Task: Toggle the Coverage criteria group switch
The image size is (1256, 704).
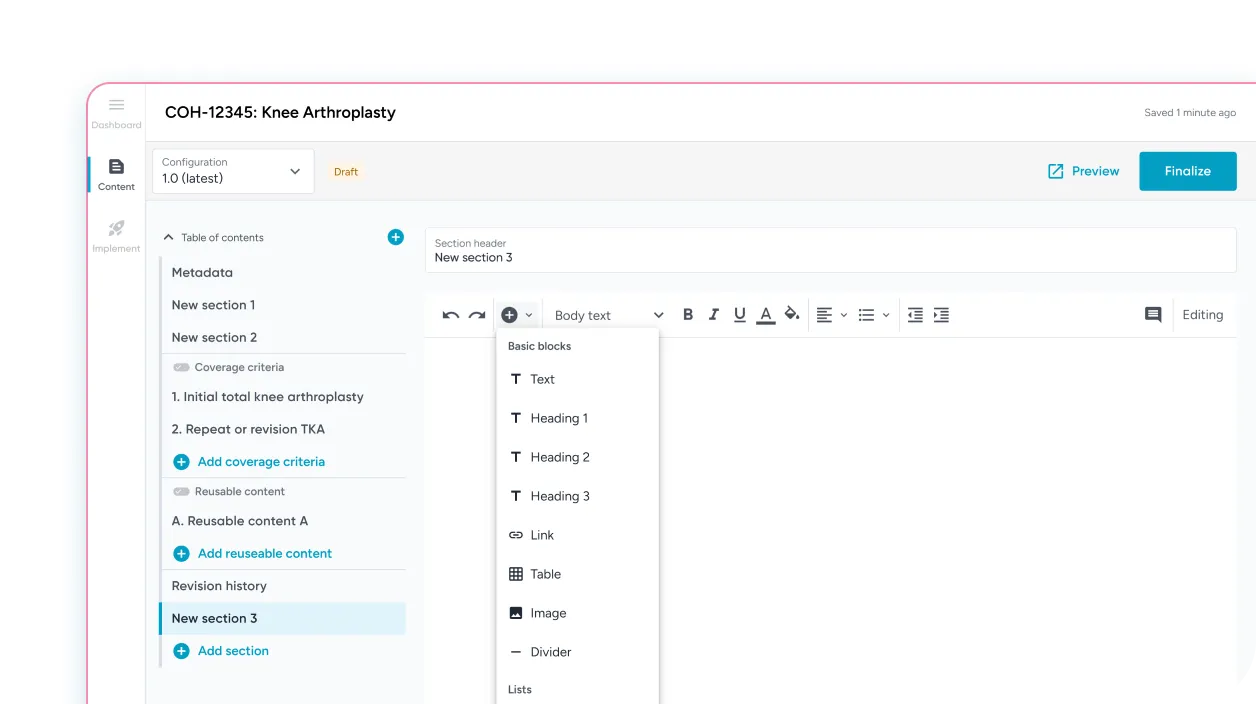Action: [182, 367]
